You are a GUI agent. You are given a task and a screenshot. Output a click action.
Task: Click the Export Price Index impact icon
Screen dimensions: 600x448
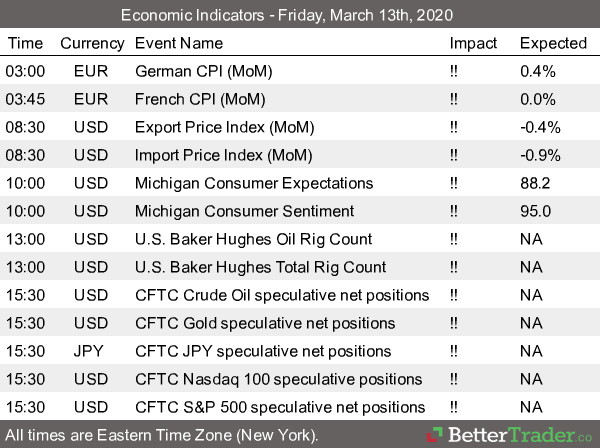coord(455,127)
